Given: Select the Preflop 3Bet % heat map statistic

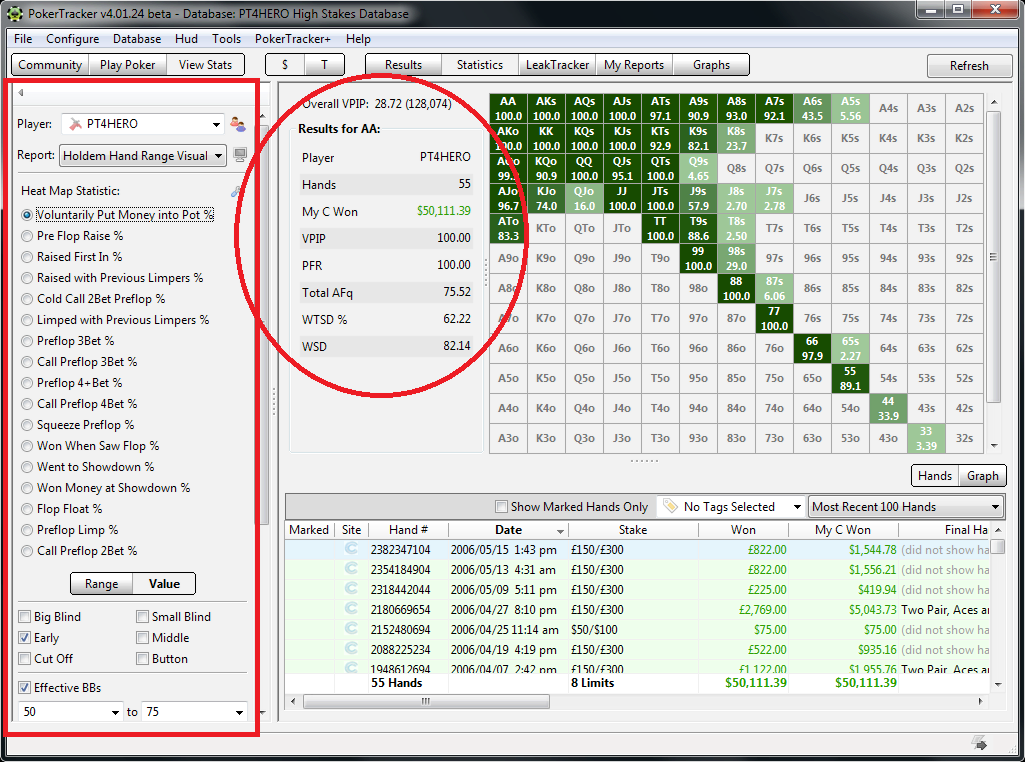Looking at the screenshot, I should tap(26, 341).
